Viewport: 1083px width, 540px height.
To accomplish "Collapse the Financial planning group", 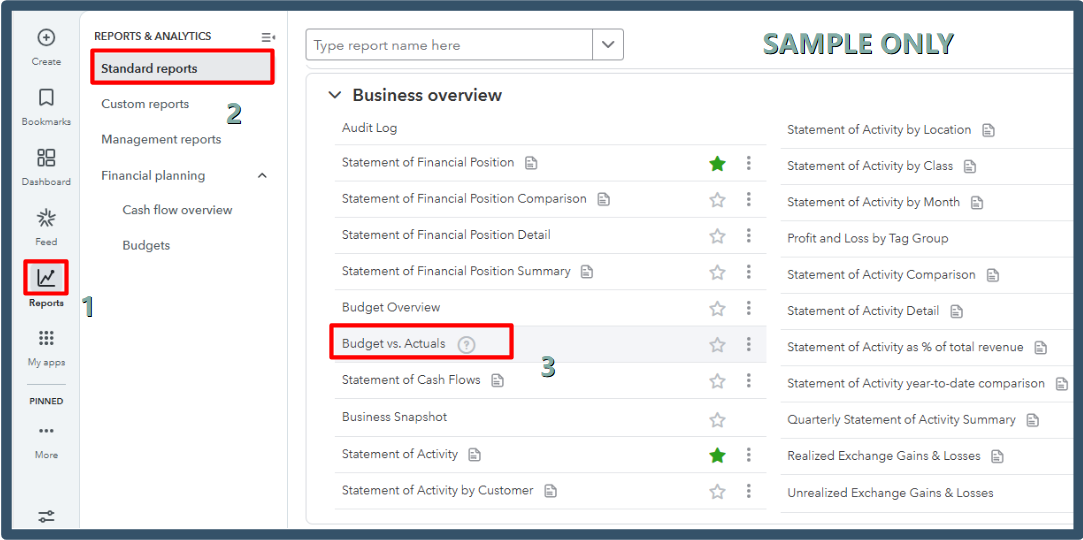I will [x=262, y=176].
